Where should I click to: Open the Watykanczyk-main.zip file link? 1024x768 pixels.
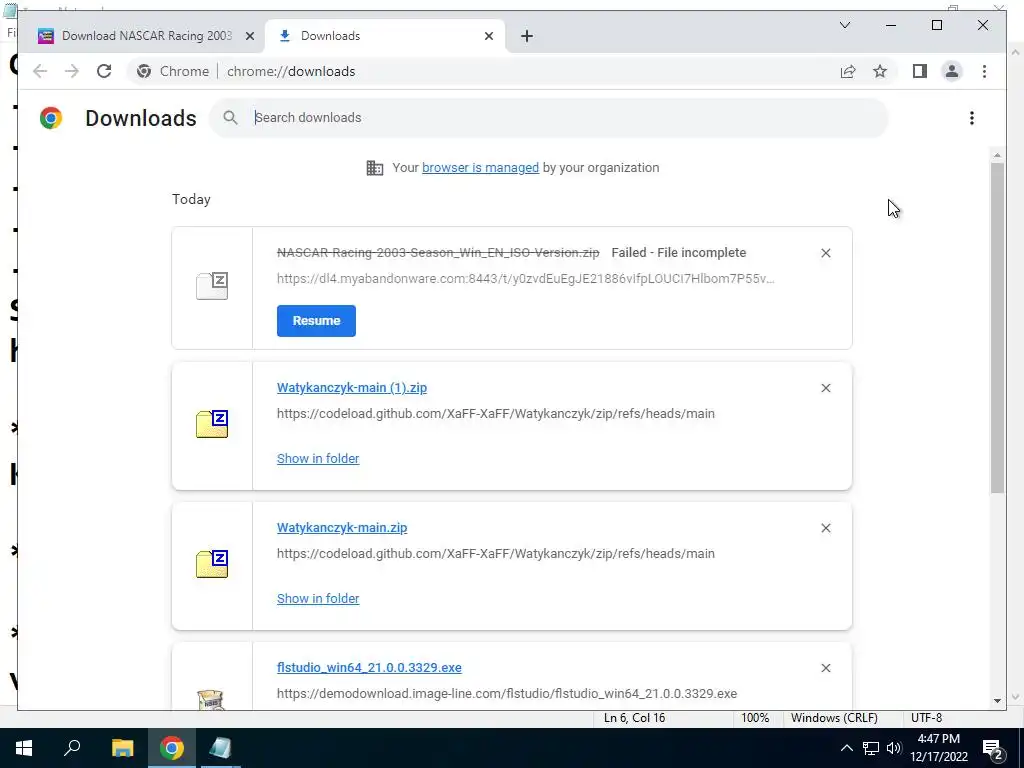coord(342,527)
